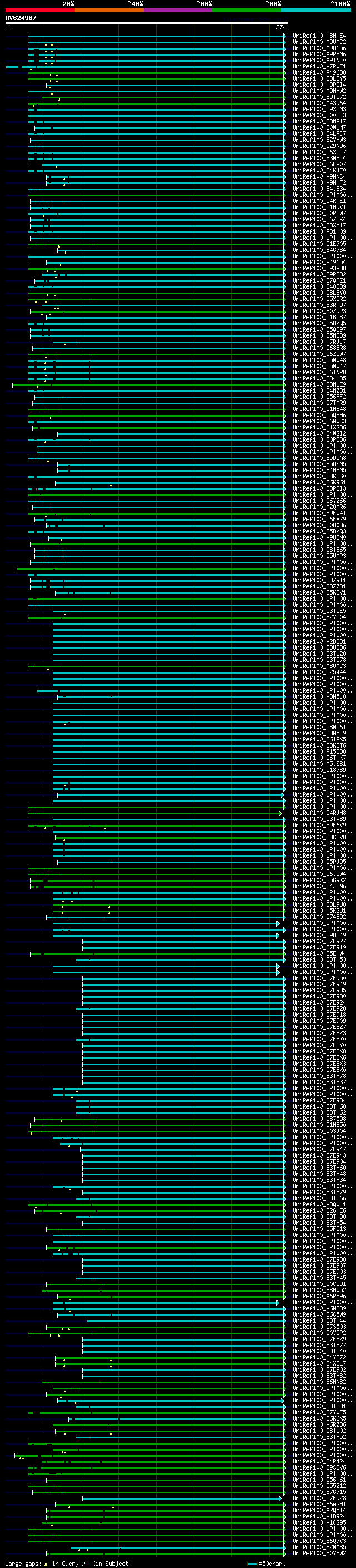Open the UniRef100_C0SJ04 entry
The width and height of the screenshot is (356, 1568).
pyautogui.click(x=319, y=1131)
